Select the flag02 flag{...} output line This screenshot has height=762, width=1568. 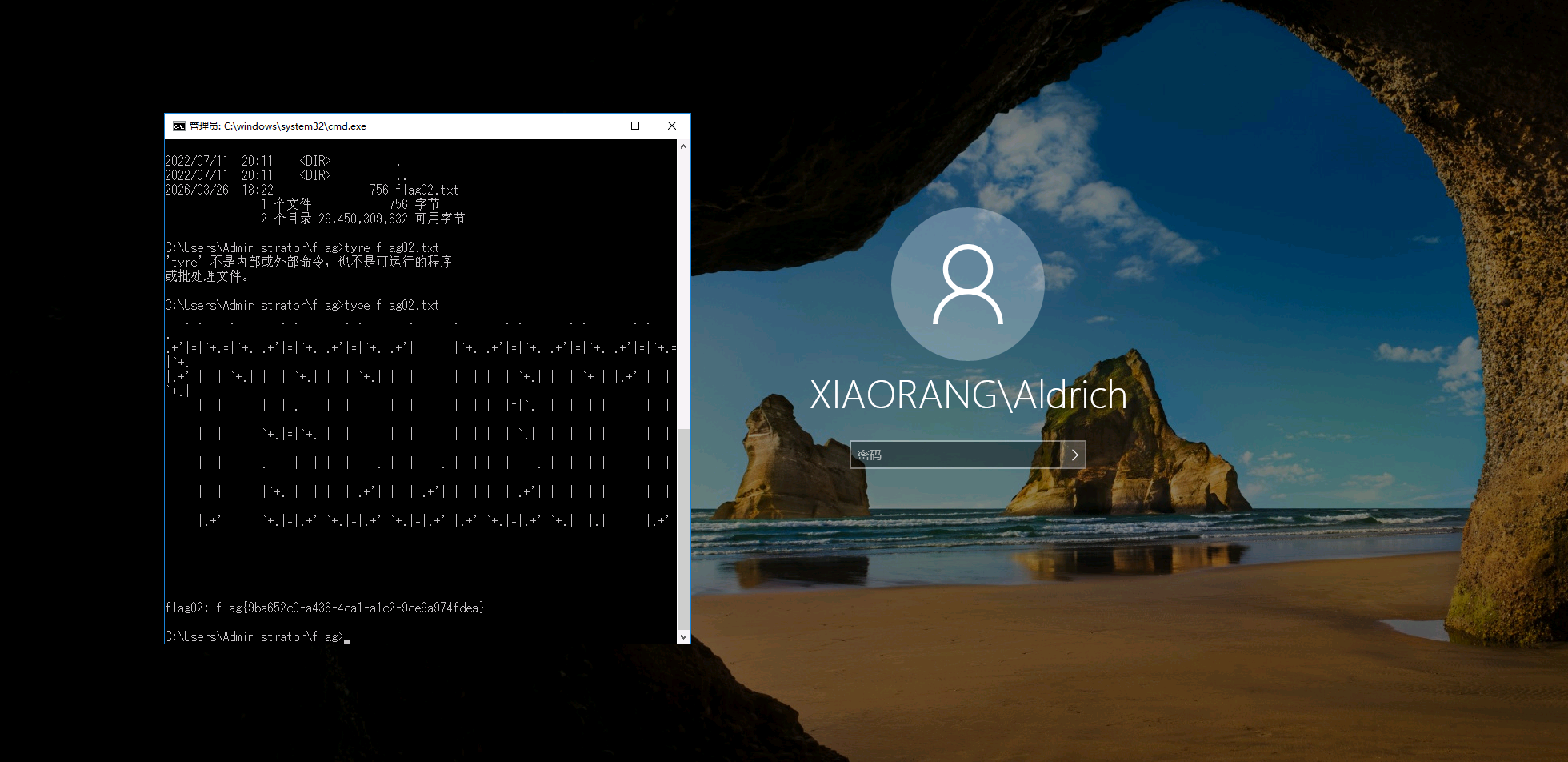pyautogui.click(x=325, y=608)
